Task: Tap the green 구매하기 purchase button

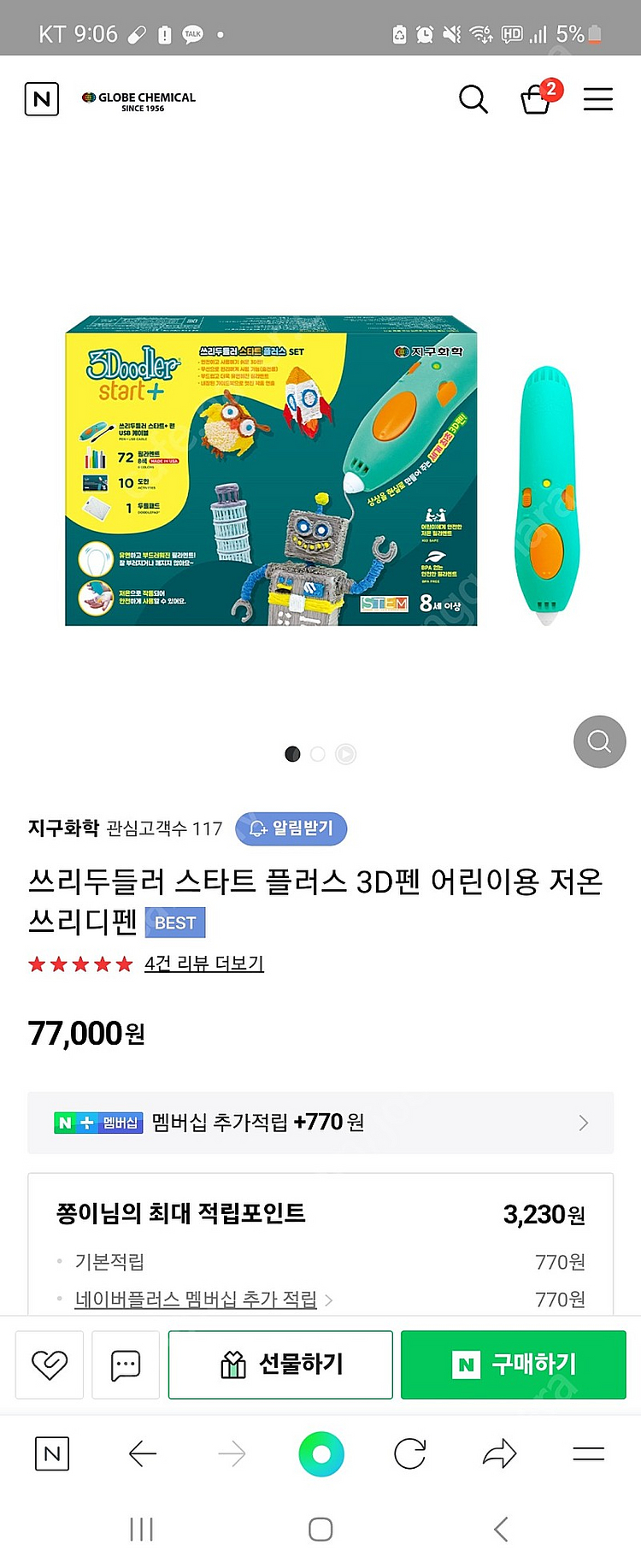Action: (x=514, y=1365)
